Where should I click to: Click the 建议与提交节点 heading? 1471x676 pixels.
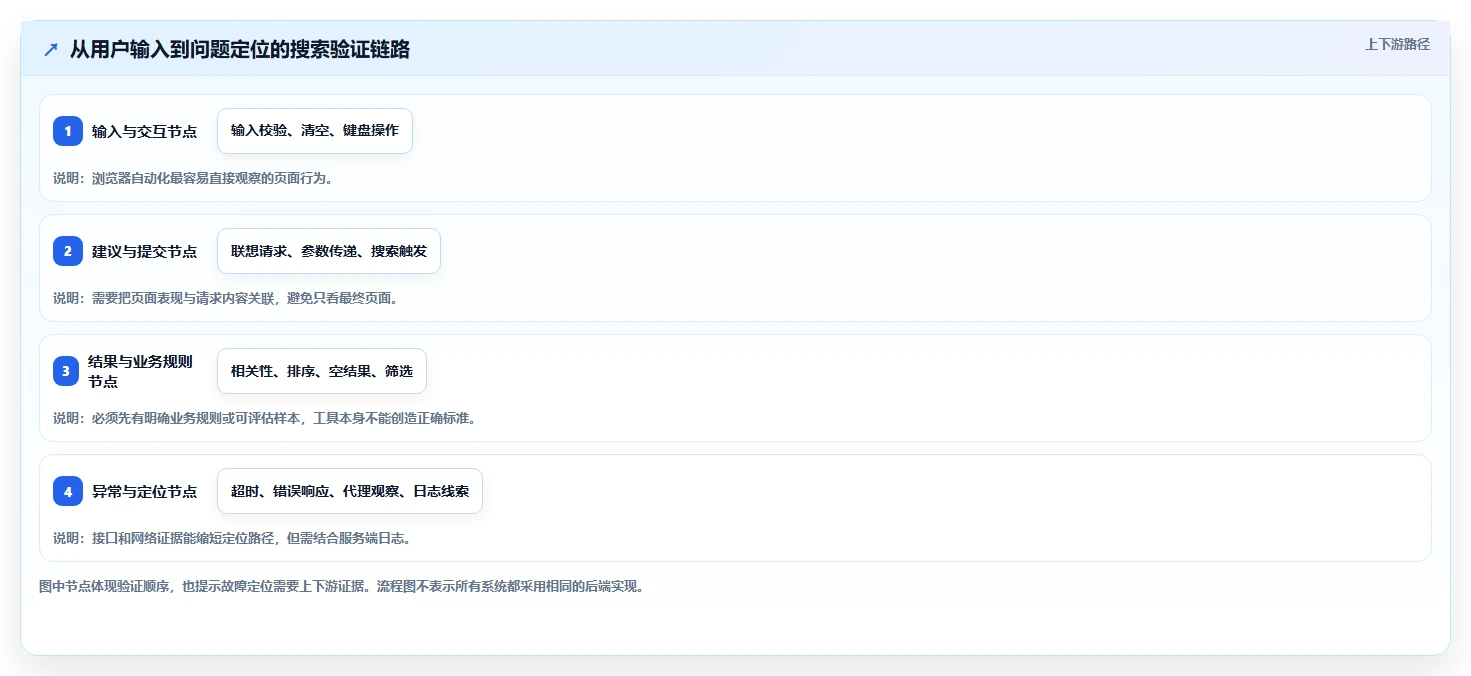[144, 251]
